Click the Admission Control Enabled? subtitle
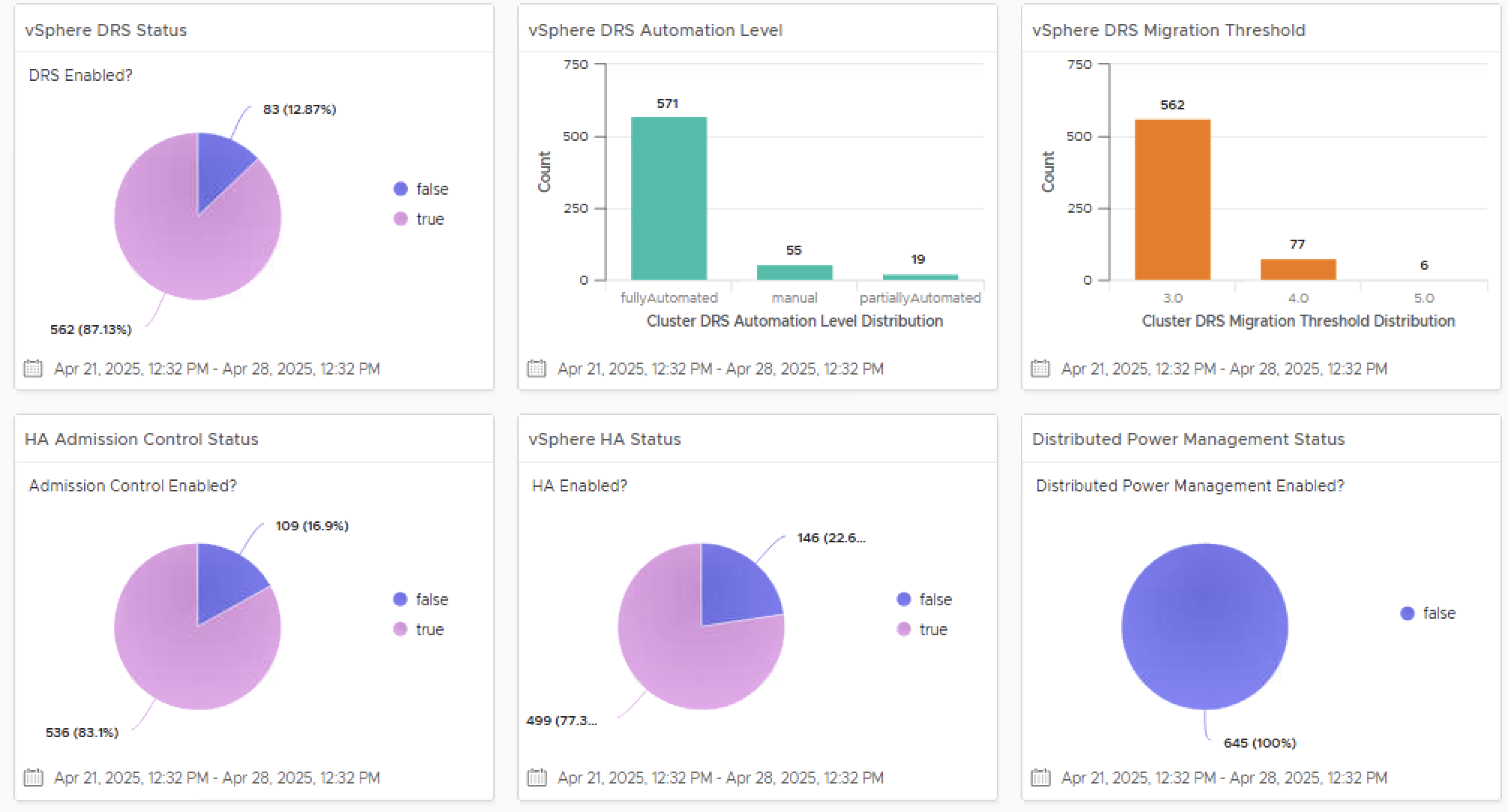 [133, 485]
